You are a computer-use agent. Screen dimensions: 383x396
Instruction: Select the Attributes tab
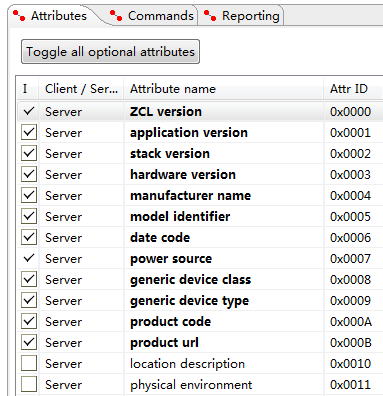tap(53, 16)
